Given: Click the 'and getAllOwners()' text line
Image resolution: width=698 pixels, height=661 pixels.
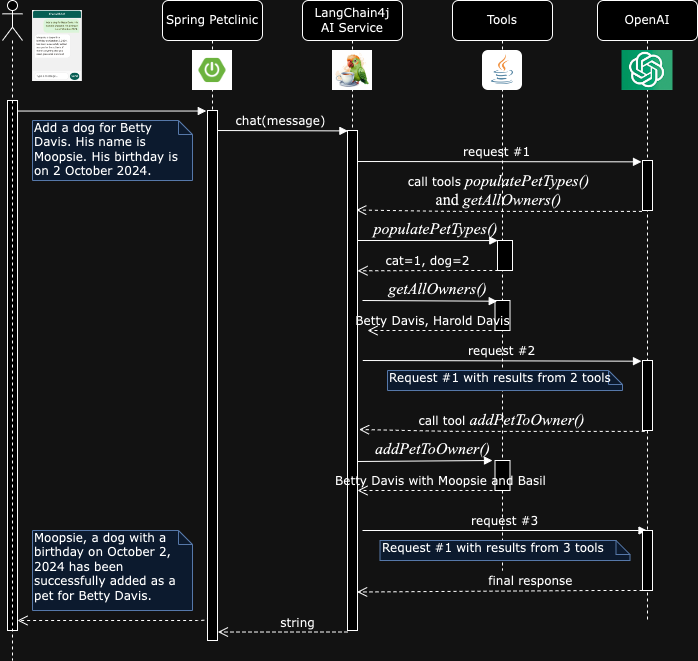Looking at the screenshot, I should [x=498, y=200].
